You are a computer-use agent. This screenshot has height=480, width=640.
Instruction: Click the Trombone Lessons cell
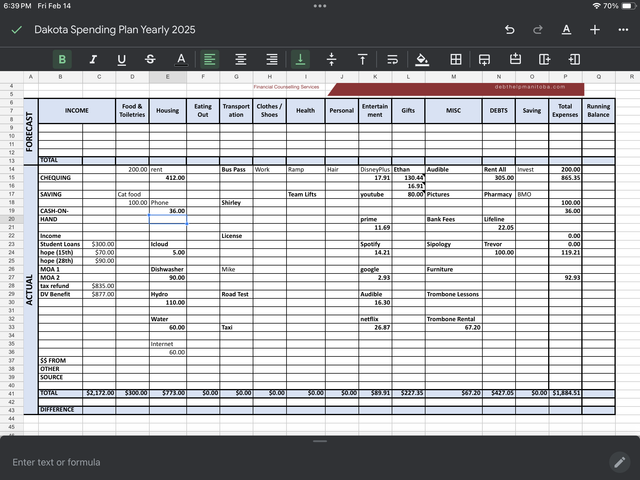coord(453,294)
